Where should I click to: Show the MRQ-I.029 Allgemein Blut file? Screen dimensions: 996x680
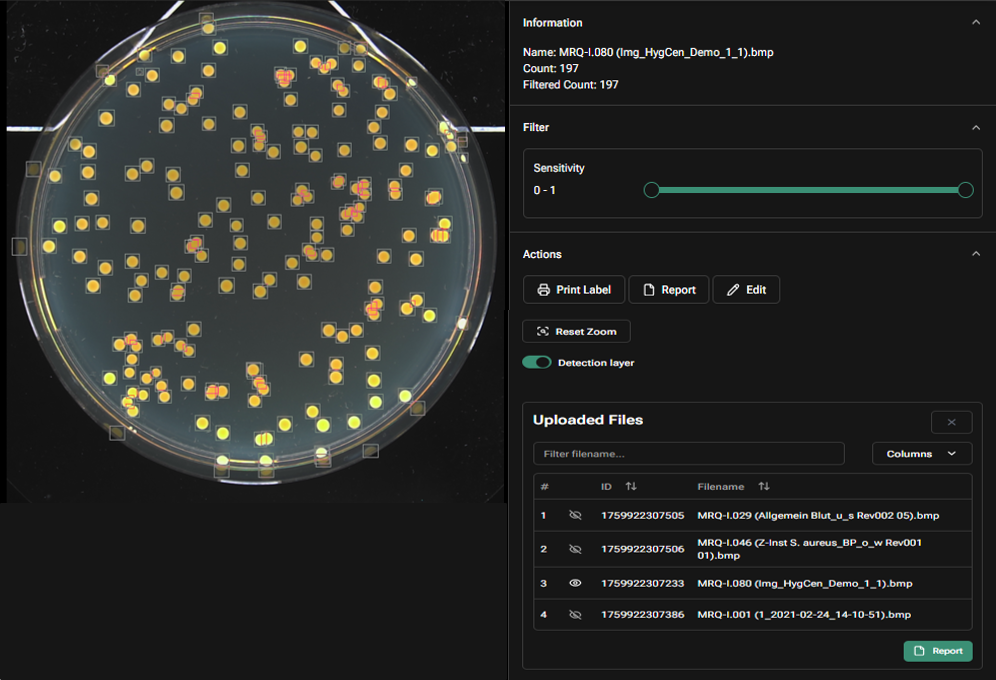(575, 515)
